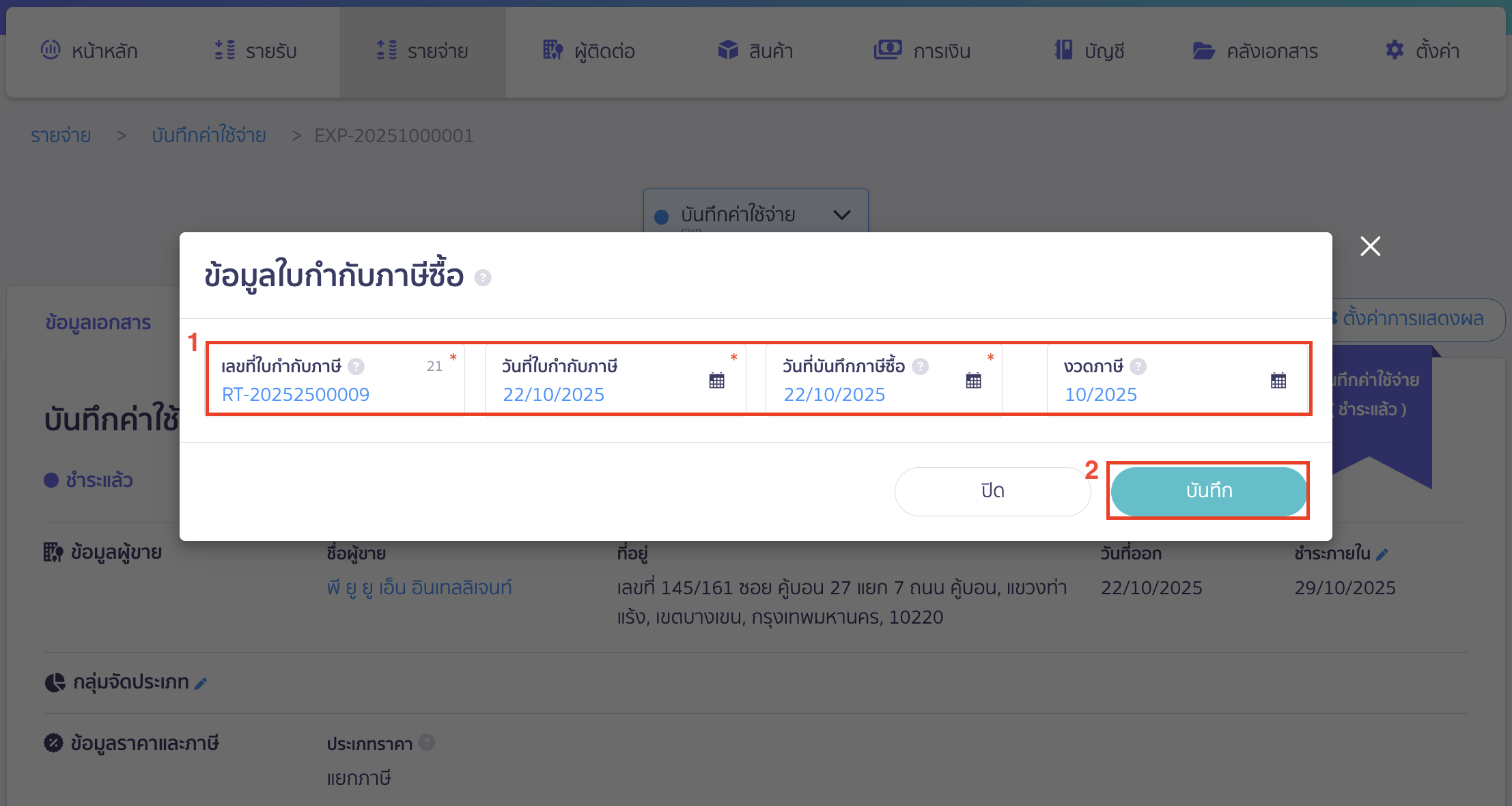This screenshot has width=1512, height=806.
Task: Click help icon next to วันที่บันทึกภาษีซื้อ label
Action: 920,366
